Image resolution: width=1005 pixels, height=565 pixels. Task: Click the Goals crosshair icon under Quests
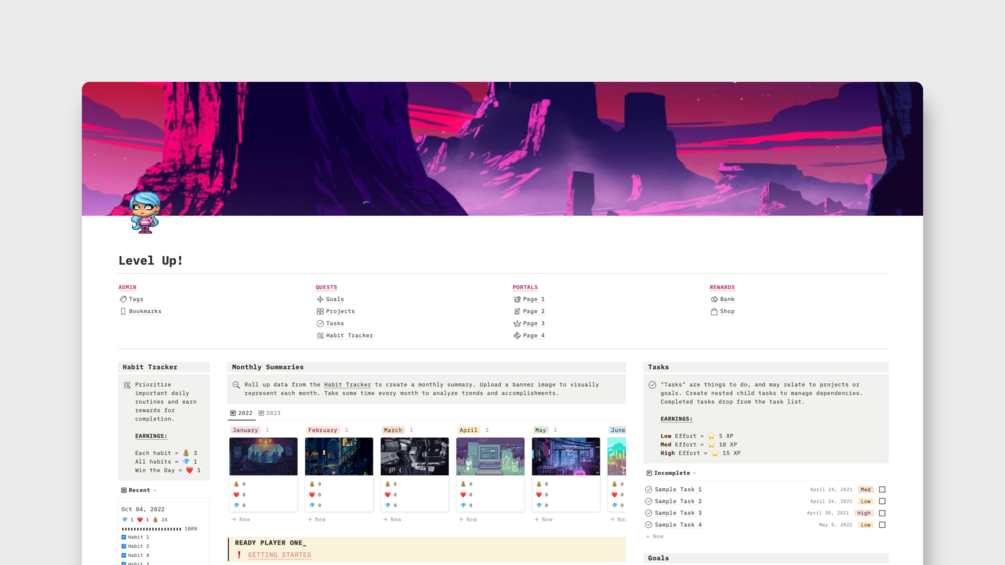320,299
